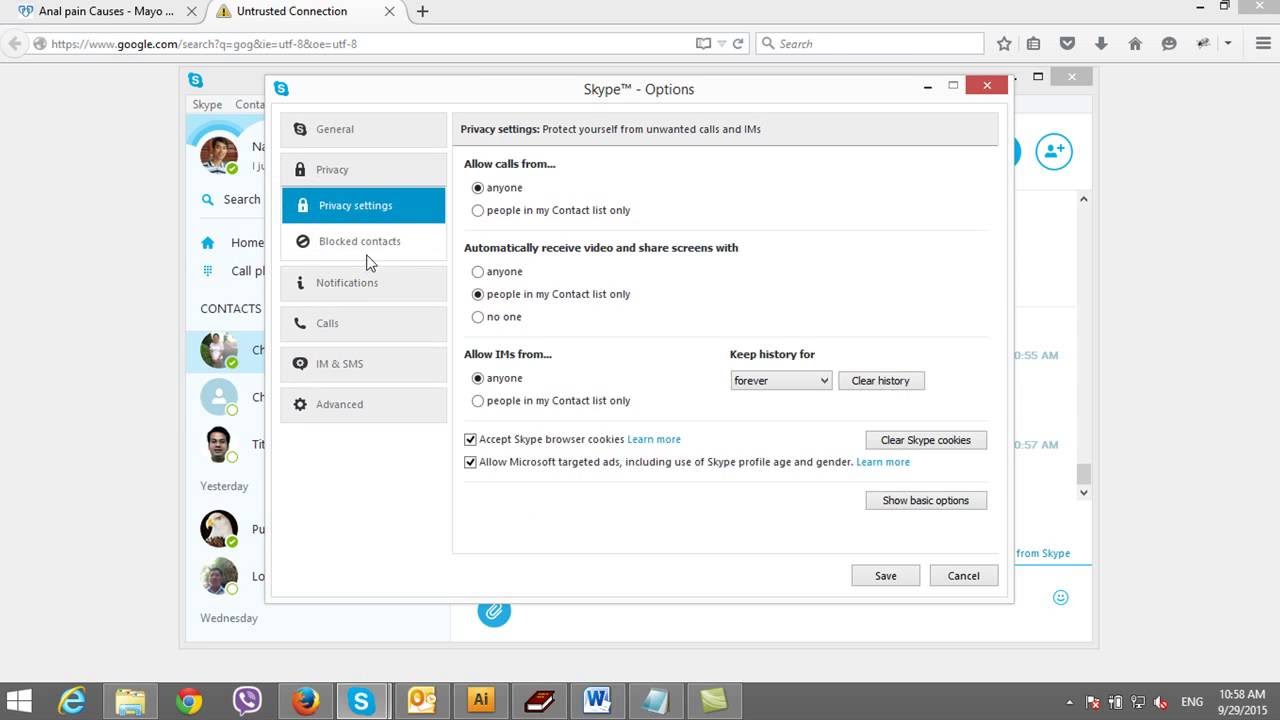Open the Calls options section

tap(363, 323)
